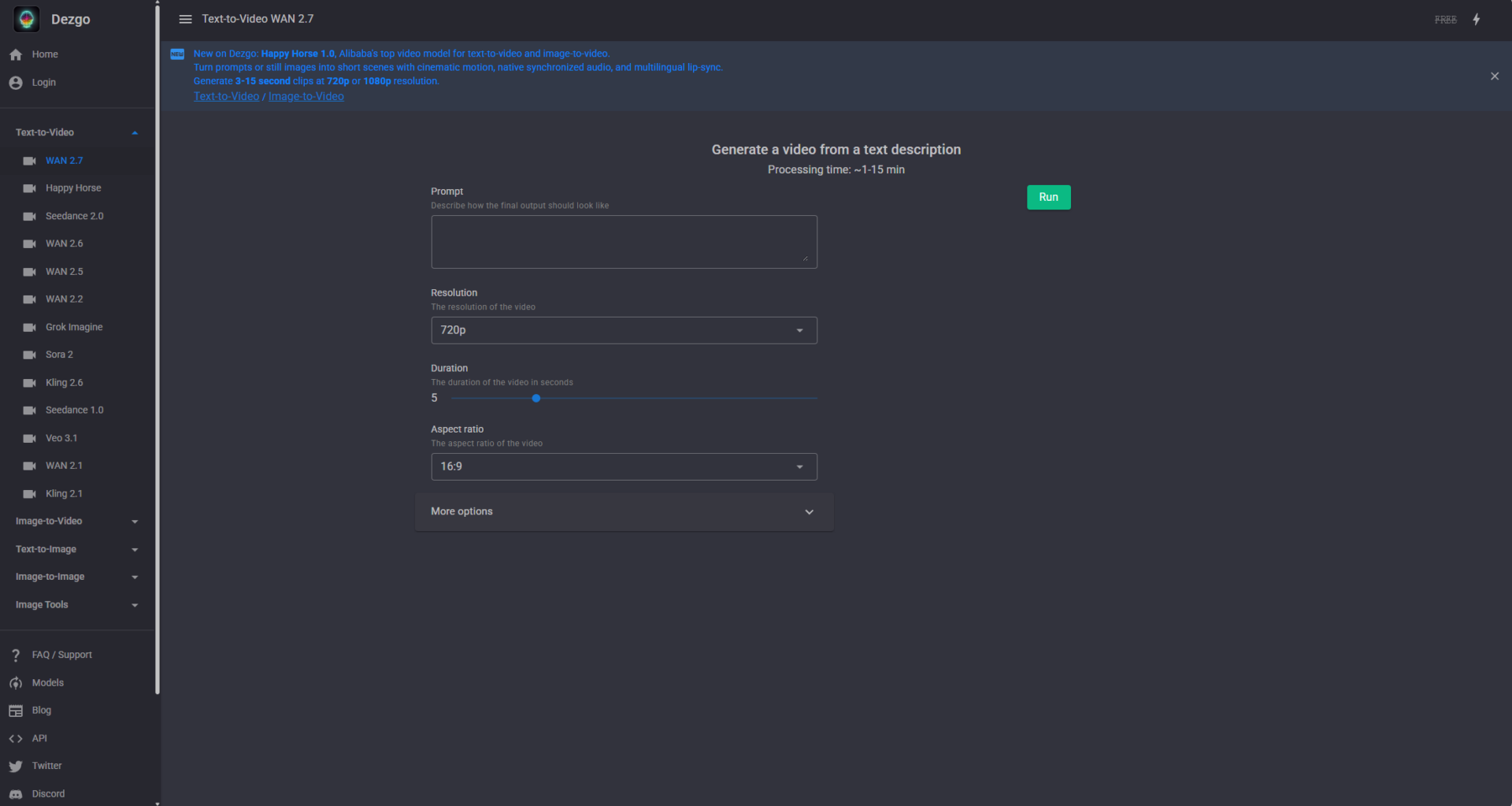Click the 'Processing time: ~1-15 min' text
Image resolution: width=1512 pixels, height=806 pixels.
[x=836, y=169]
